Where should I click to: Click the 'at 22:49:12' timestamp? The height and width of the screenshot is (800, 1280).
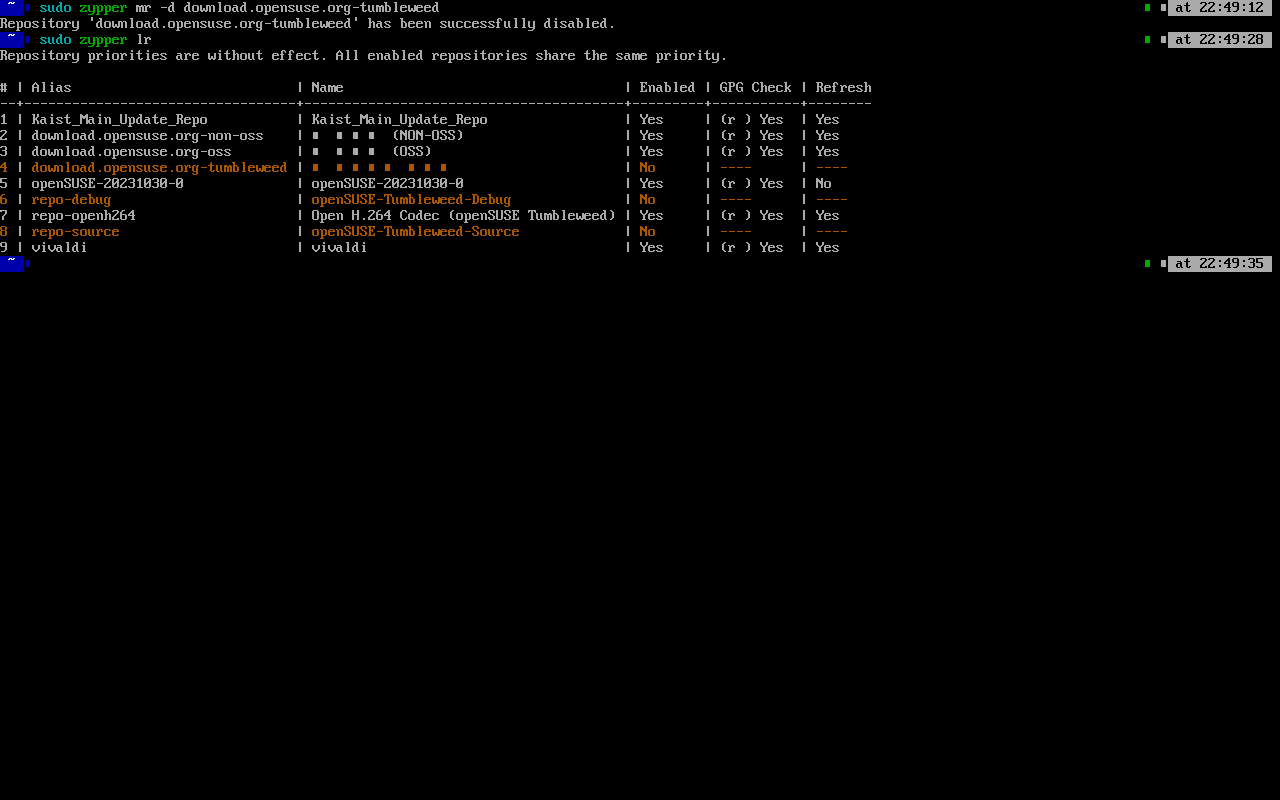tap(1220, 8)
